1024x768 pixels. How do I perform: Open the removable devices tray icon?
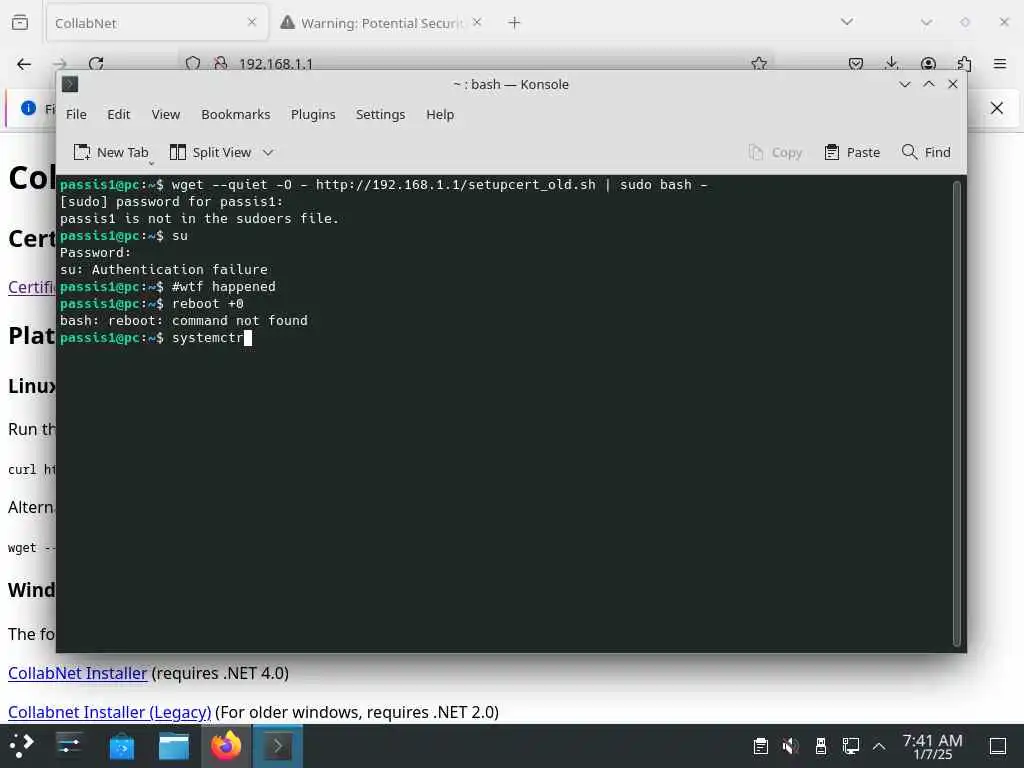click(821, 746)
